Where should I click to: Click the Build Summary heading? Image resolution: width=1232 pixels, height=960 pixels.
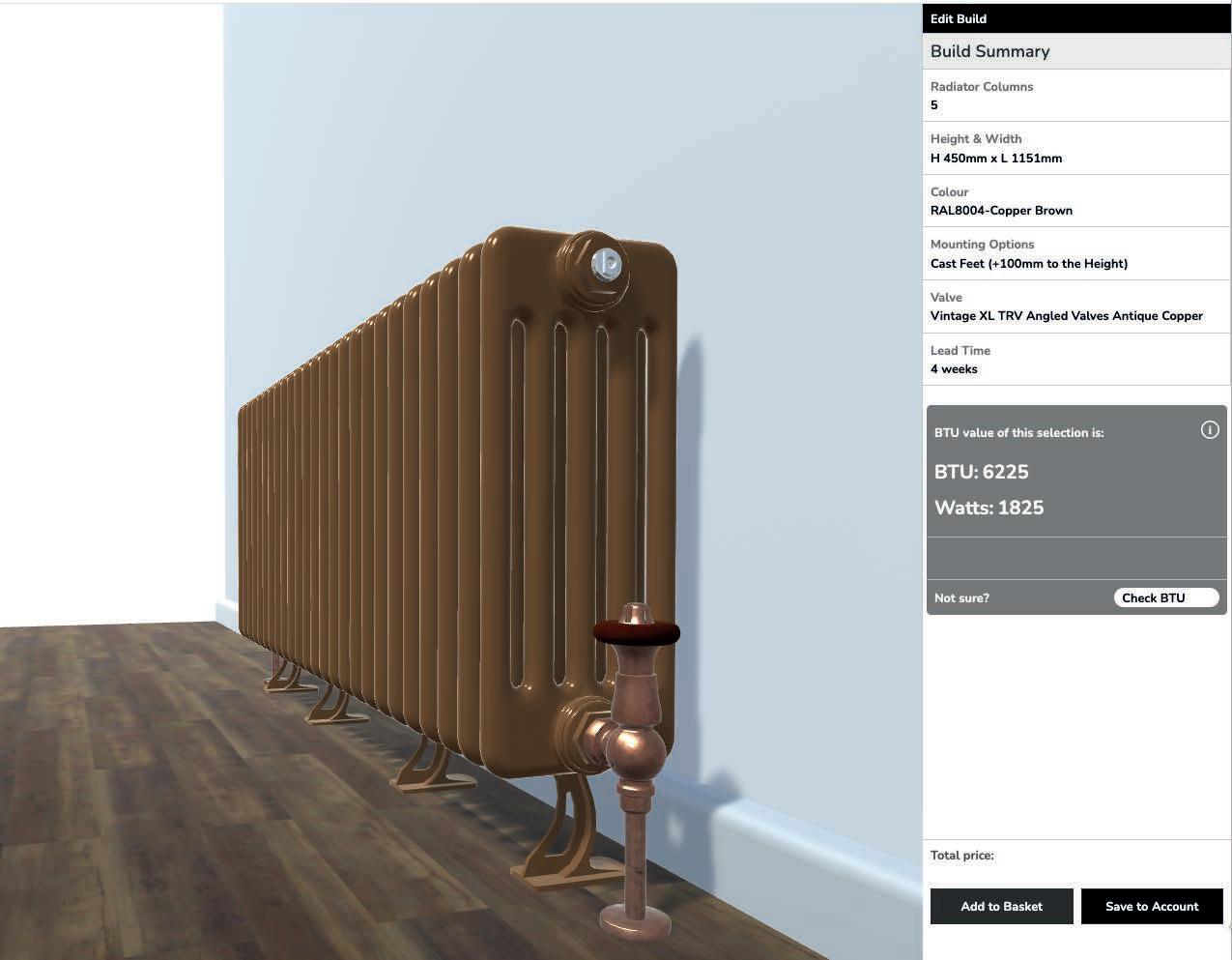[x=989, y=51]
